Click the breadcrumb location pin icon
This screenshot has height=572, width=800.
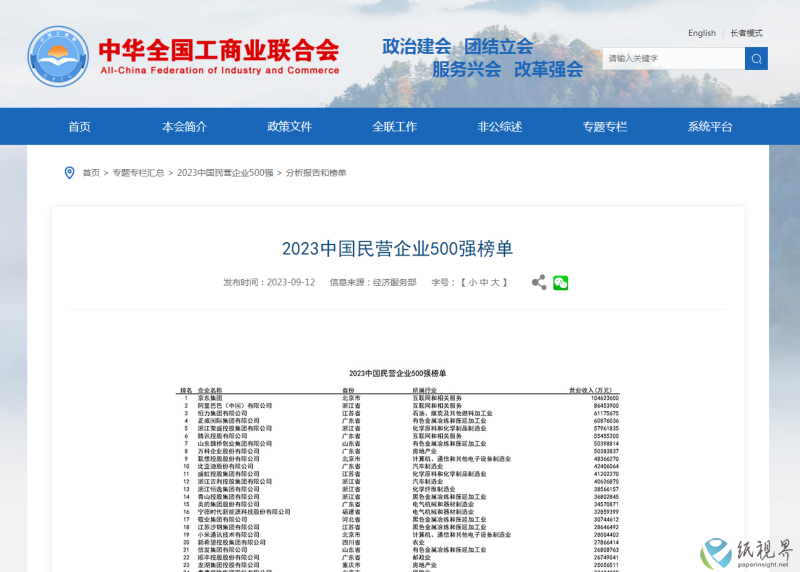coord(69,173)
